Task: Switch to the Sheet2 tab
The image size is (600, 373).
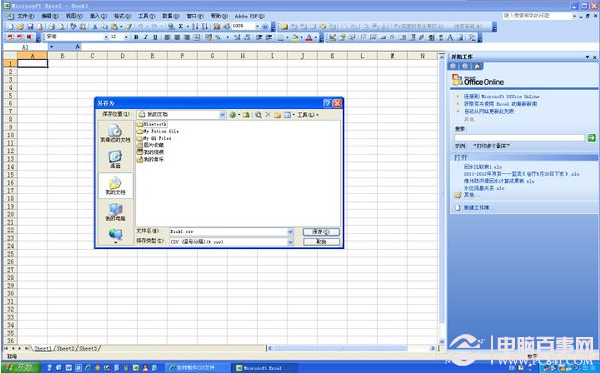Action: [x=65, y=349]
